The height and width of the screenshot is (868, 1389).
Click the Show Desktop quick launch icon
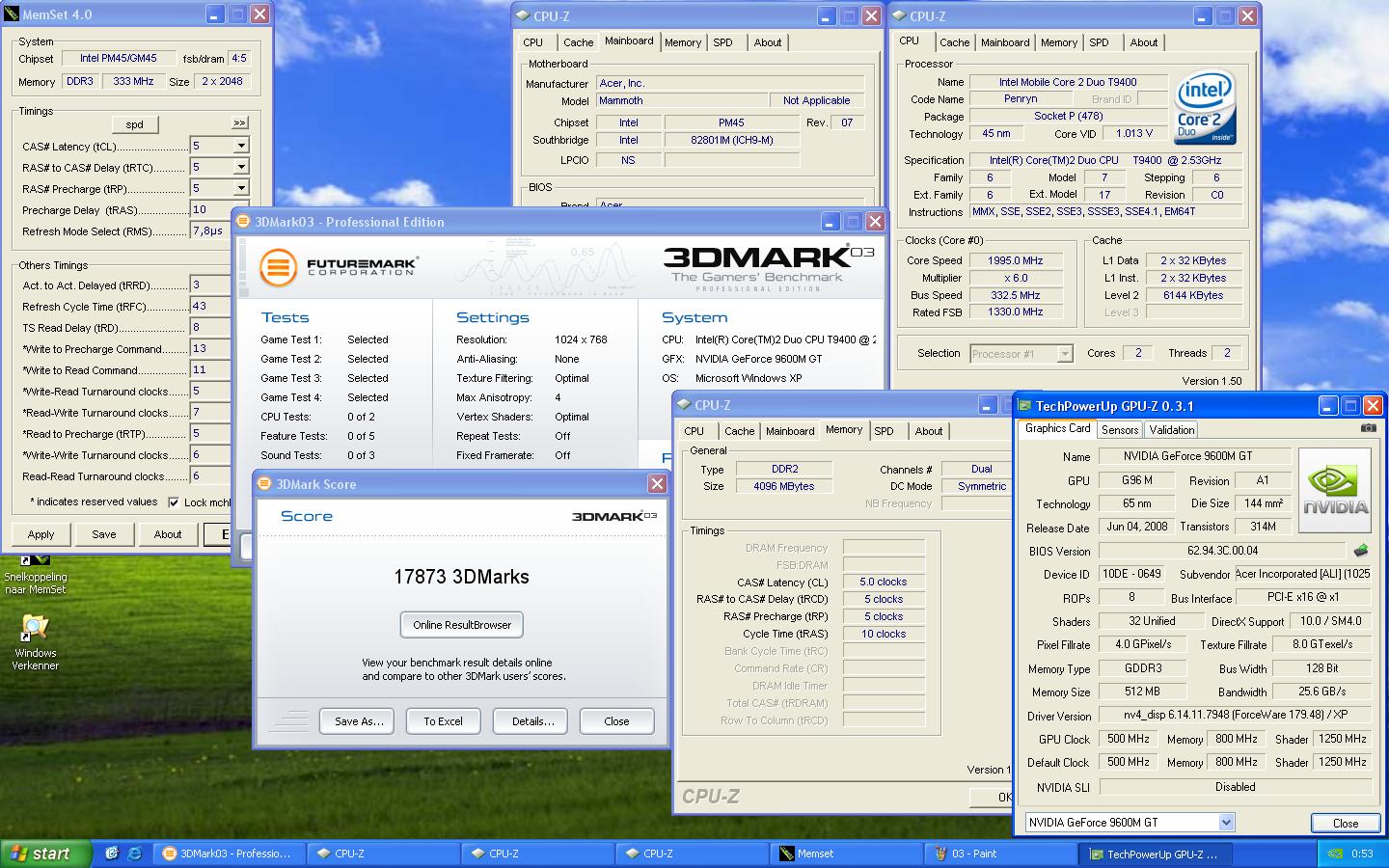pyautogui.click(x=112, y=853)
